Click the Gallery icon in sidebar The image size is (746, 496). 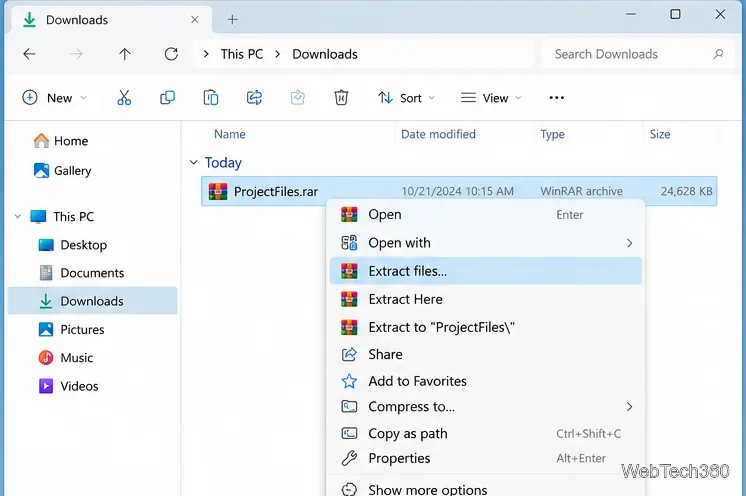[x=41, y=170]
